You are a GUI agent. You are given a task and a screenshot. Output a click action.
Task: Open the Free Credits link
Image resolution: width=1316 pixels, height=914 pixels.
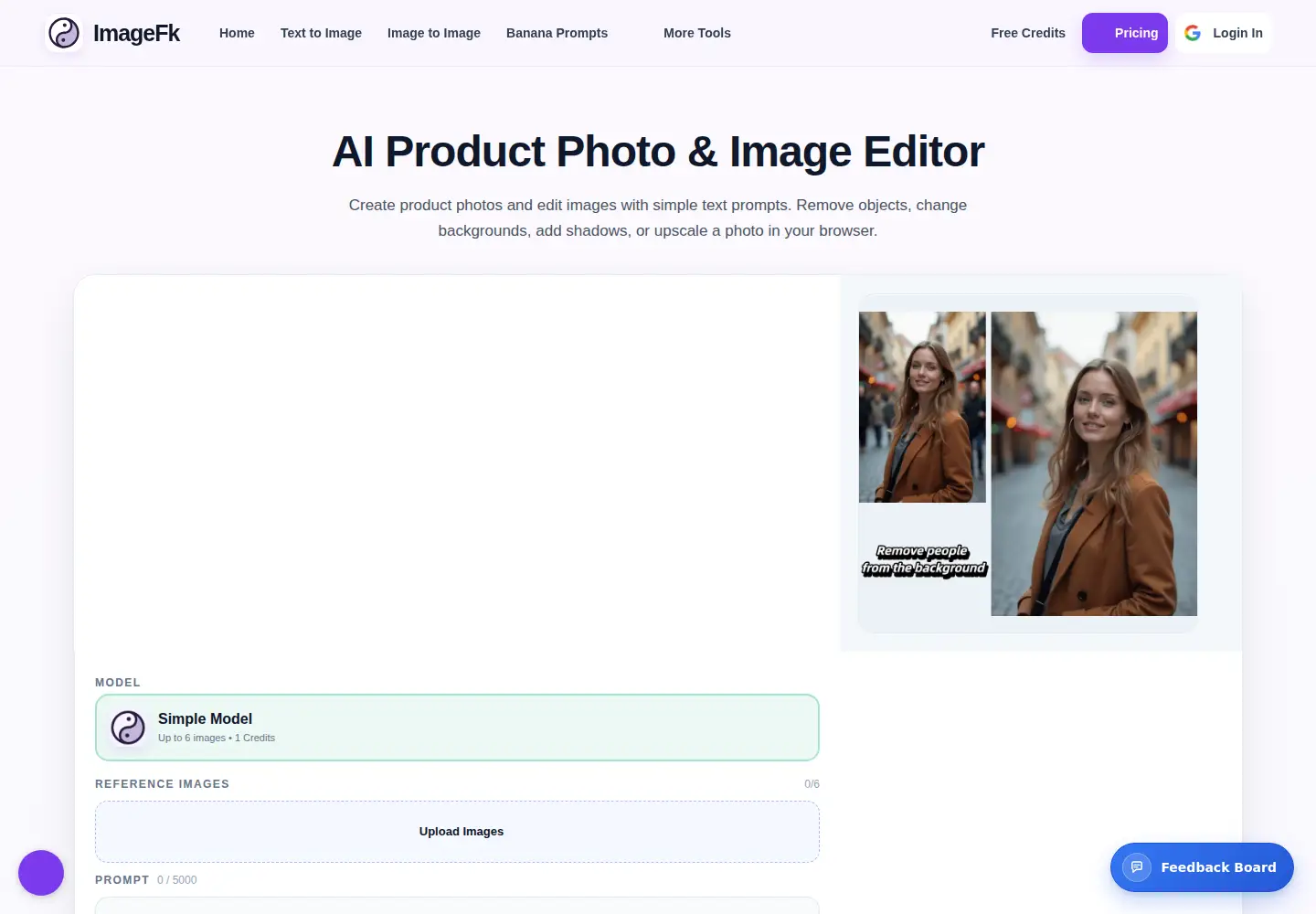[x=1028, y=33]
